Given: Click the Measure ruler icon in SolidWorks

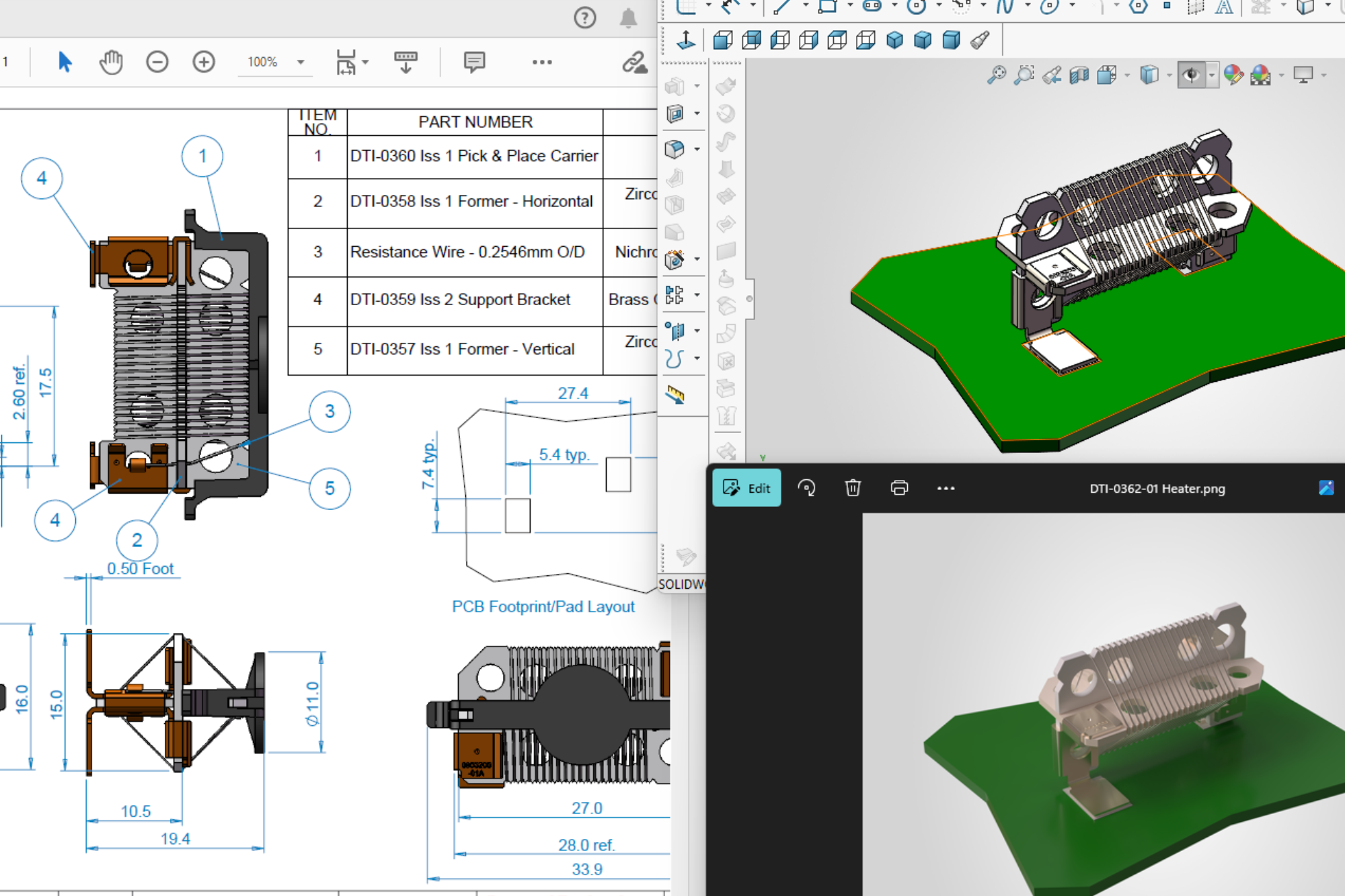Looking at the screenshot, I should click(x=675, y=395).
